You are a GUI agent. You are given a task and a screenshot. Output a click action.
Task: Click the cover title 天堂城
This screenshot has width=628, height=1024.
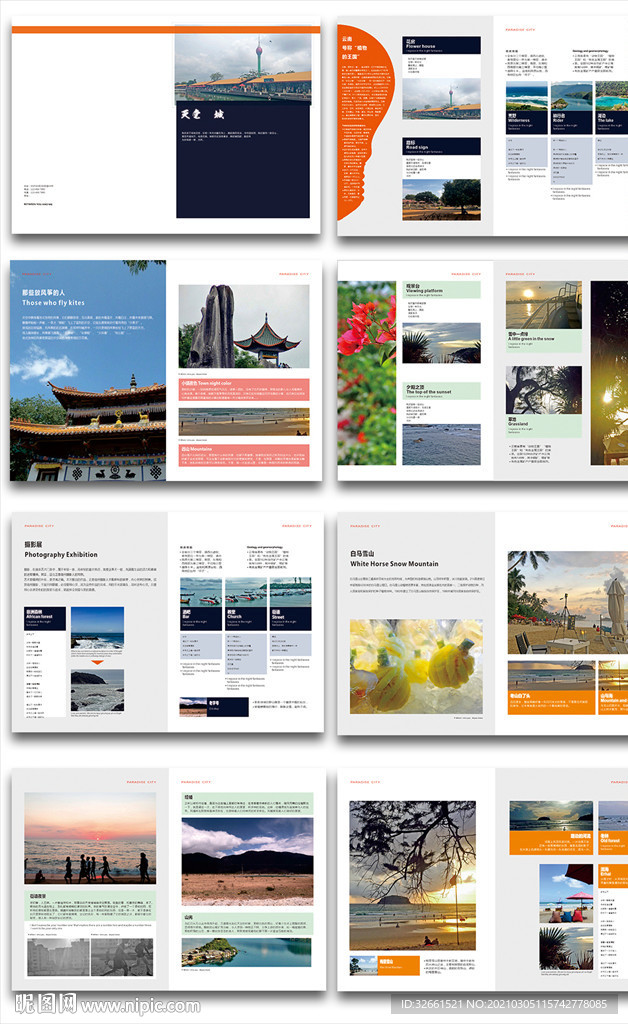click(x=202, y=114)
